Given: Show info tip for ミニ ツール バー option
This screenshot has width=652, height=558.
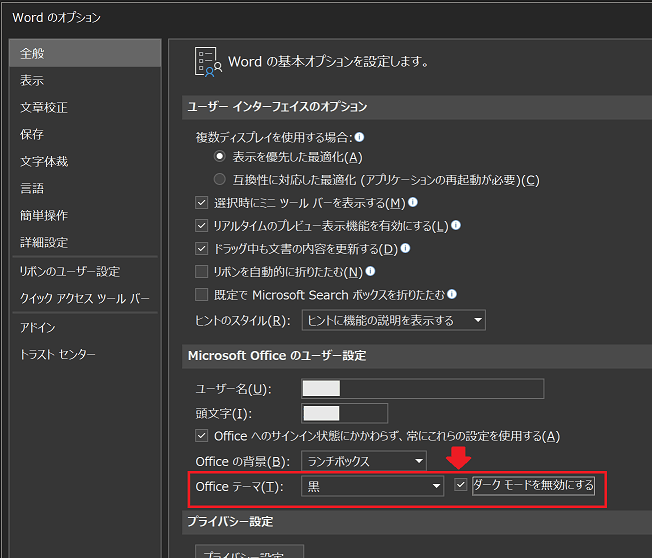Looking at the screenshot, I should (x=412, y=202).
